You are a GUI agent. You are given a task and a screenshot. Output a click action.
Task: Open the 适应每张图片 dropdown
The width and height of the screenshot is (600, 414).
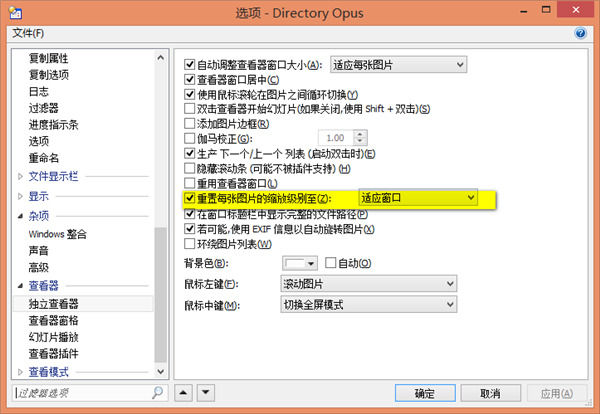tap(398, 65)
